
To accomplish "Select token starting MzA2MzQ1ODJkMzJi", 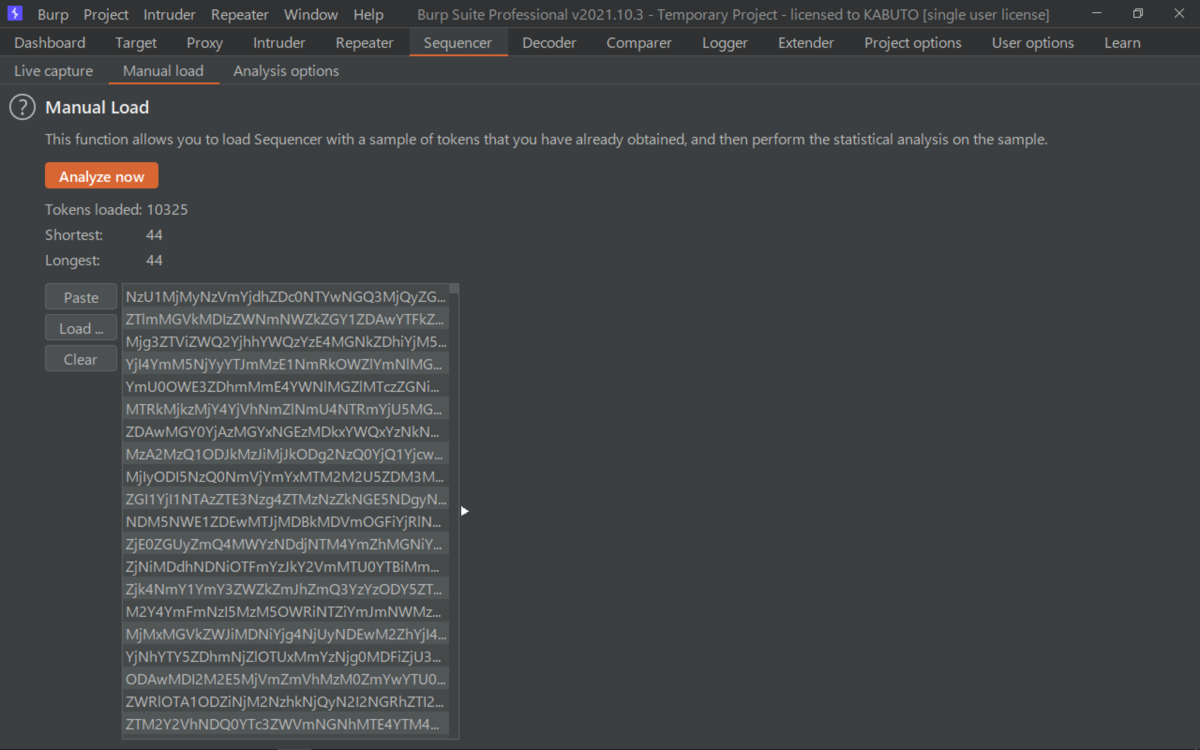I will [x=286, y=454].
